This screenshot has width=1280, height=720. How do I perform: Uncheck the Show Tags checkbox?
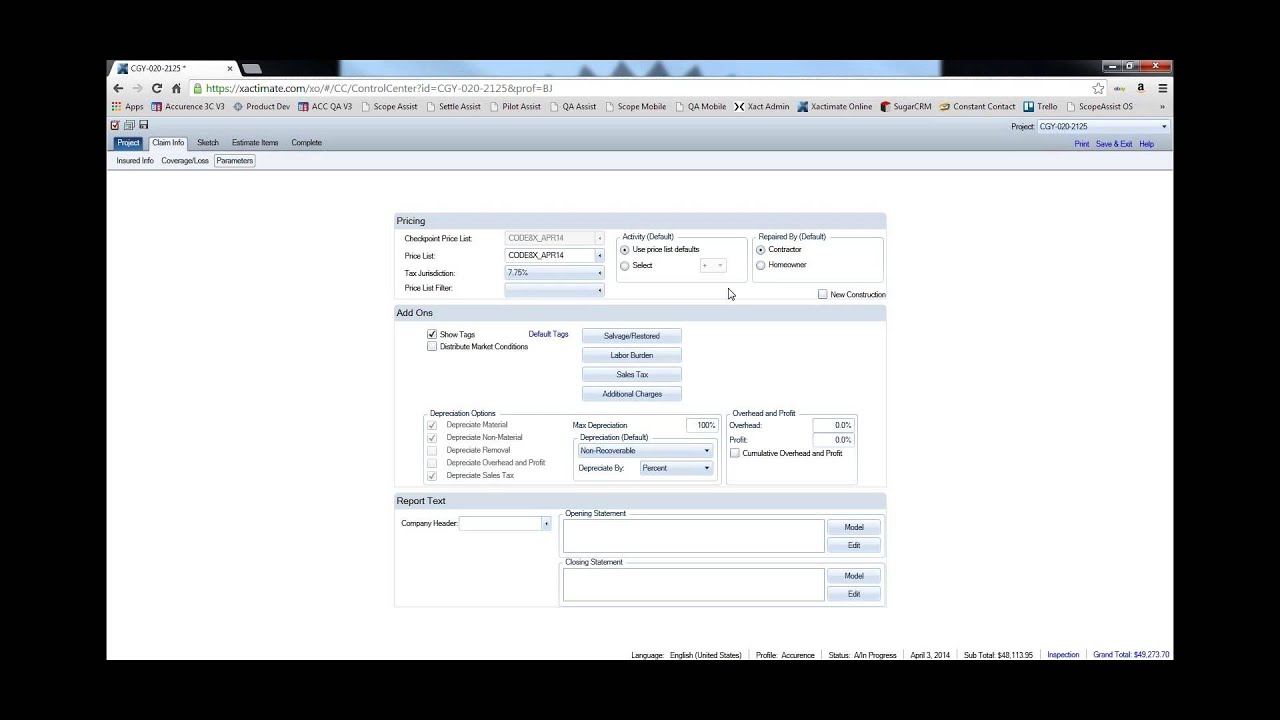pos(432,334)
